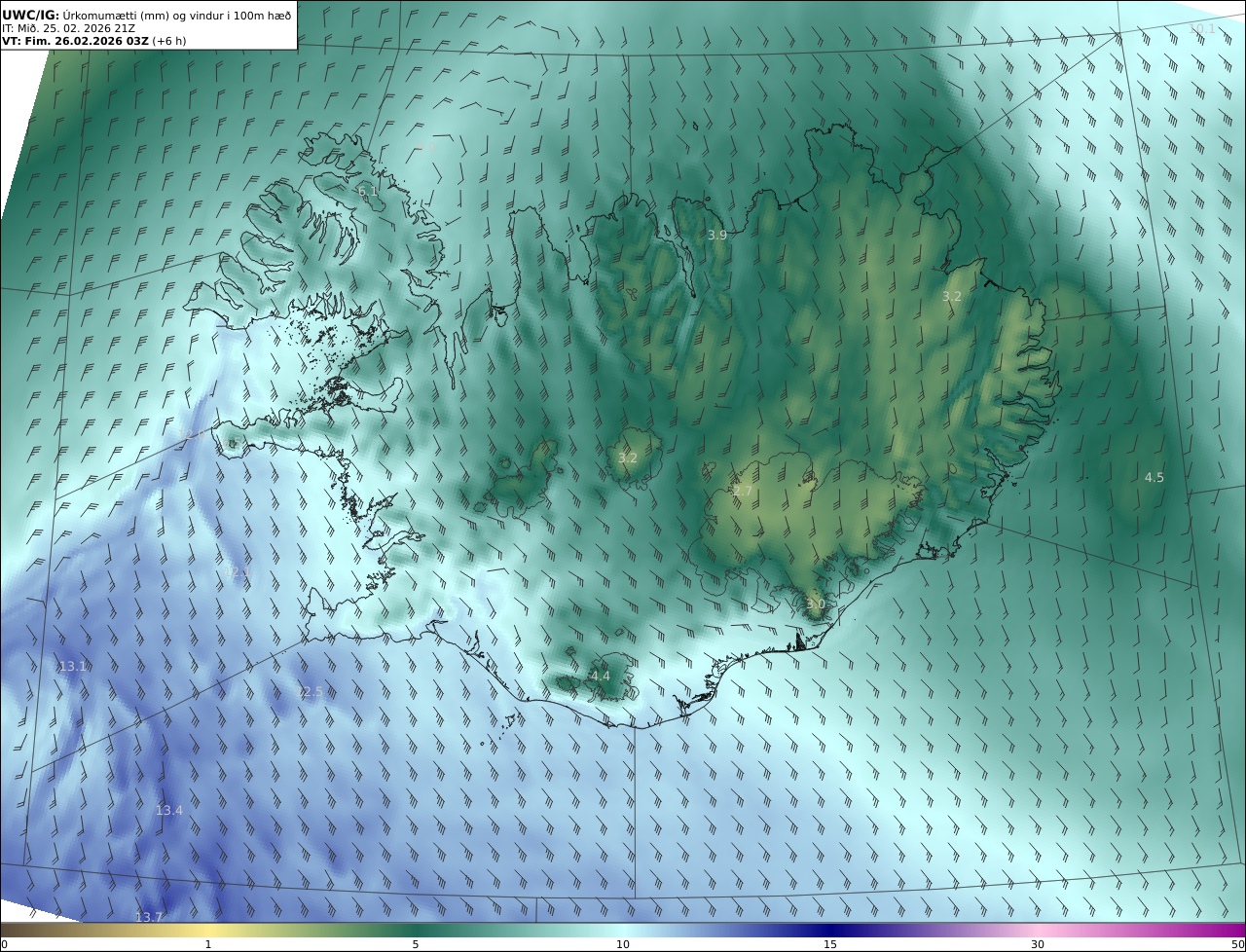The height and width of the screenshot is (952, 1246).
Task: Click the 3.0 value on the map
Action: [x=816, y=604]
